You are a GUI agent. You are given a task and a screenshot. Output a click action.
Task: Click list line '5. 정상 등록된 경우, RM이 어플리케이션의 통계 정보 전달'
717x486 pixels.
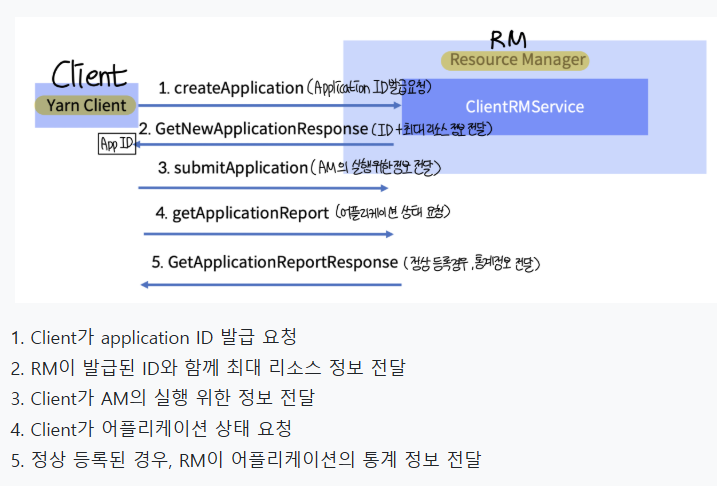pos(246,460)
